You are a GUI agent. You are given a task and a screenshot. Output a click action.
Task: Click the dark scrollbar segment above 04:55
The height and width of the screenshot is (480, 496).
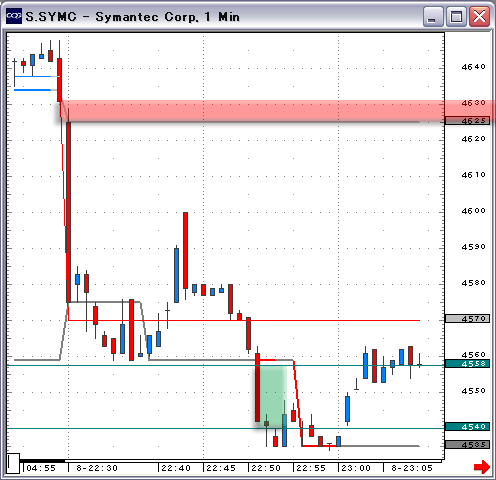point(43,461)
